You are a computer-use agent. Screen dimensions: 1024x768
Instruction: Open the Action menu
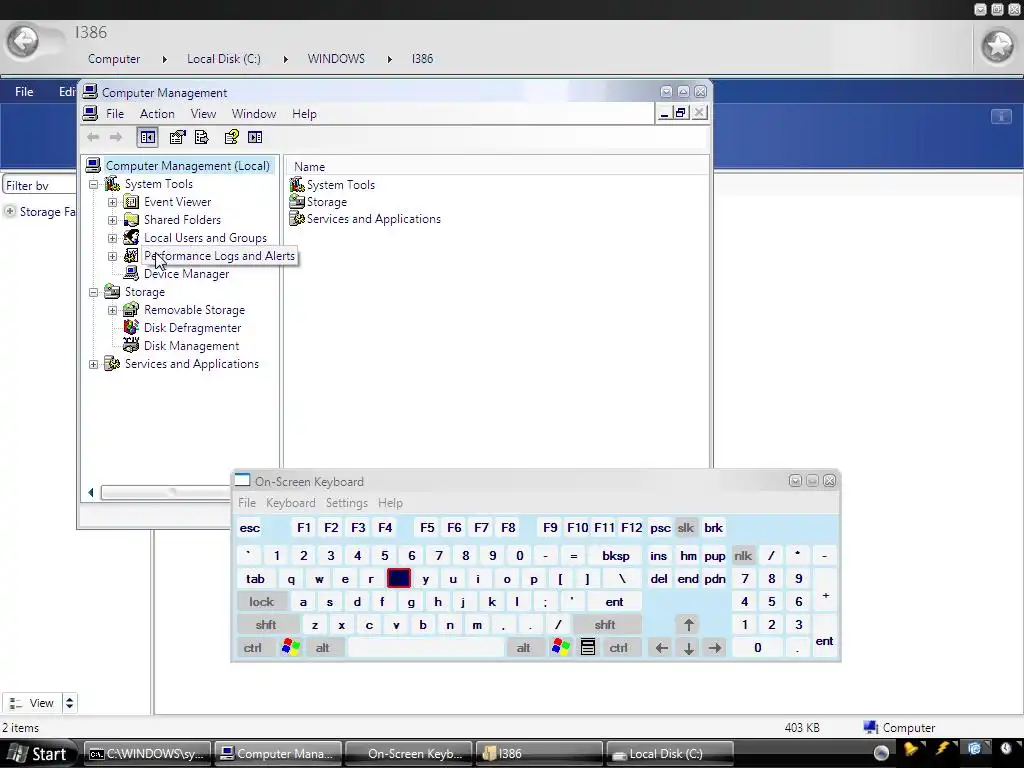tap(157, 114)
